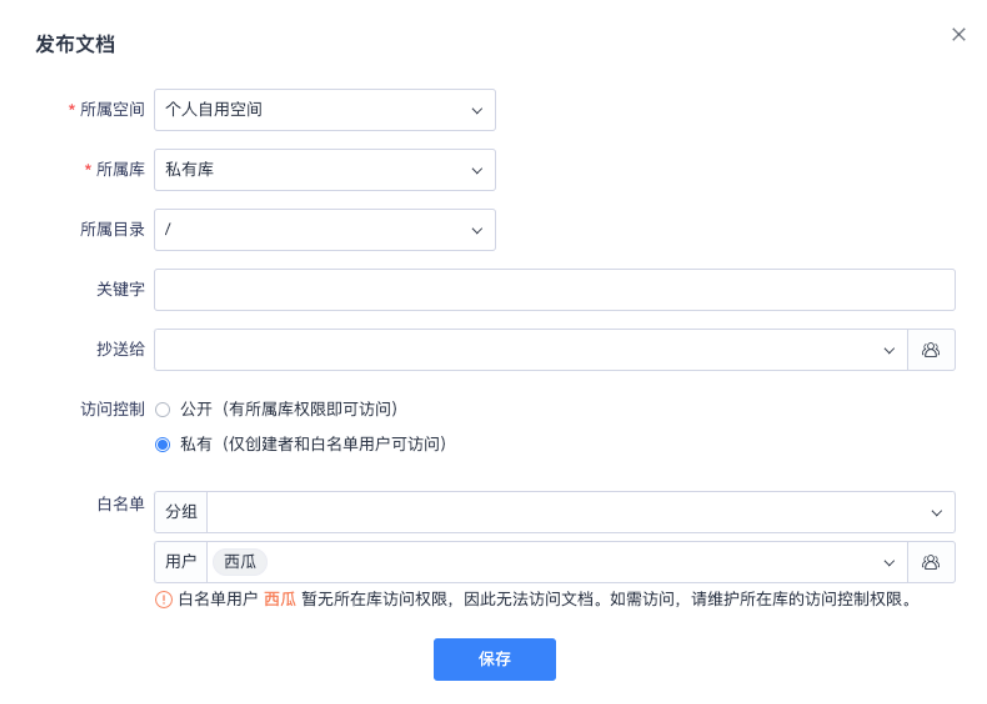This screenshot has height=704, width=987.
Task: Click the orange warning icon below whitelist
Action: [x=164, y=599]
